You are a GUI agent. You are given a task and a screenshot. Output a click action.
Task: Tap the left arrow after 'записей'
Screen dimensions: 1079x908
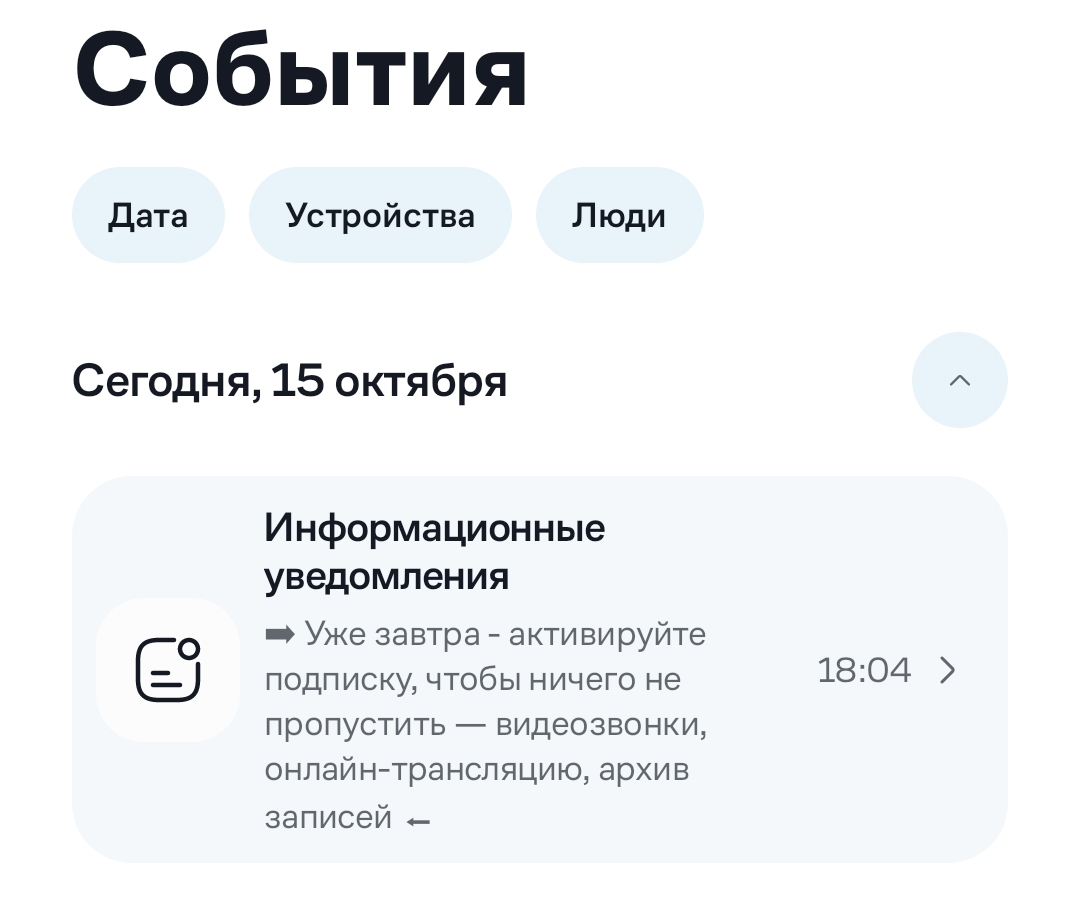pos(418,821)
